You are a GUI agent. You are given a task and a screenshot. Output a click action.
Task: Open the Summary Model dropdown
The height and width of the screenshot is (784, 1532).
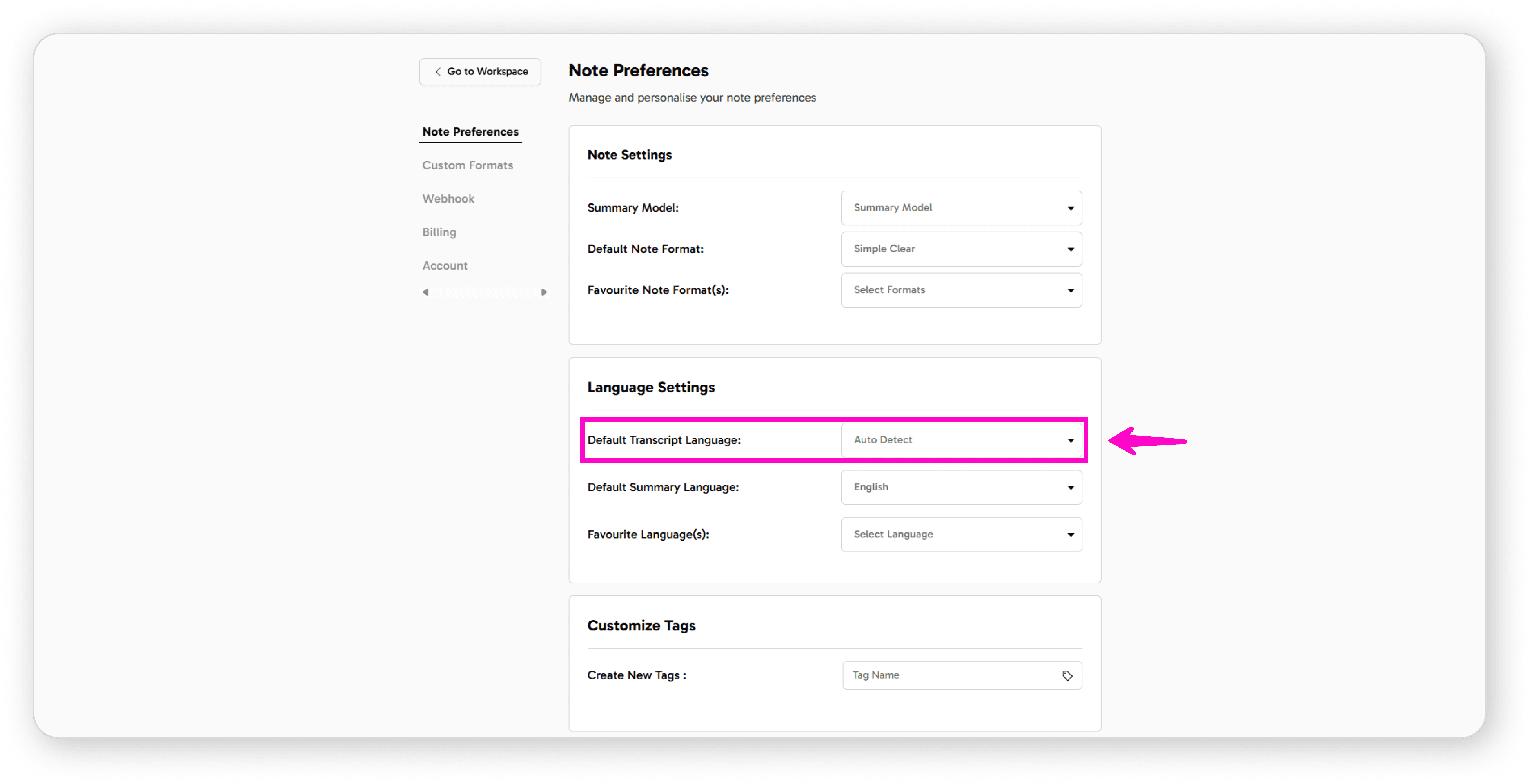960,208
